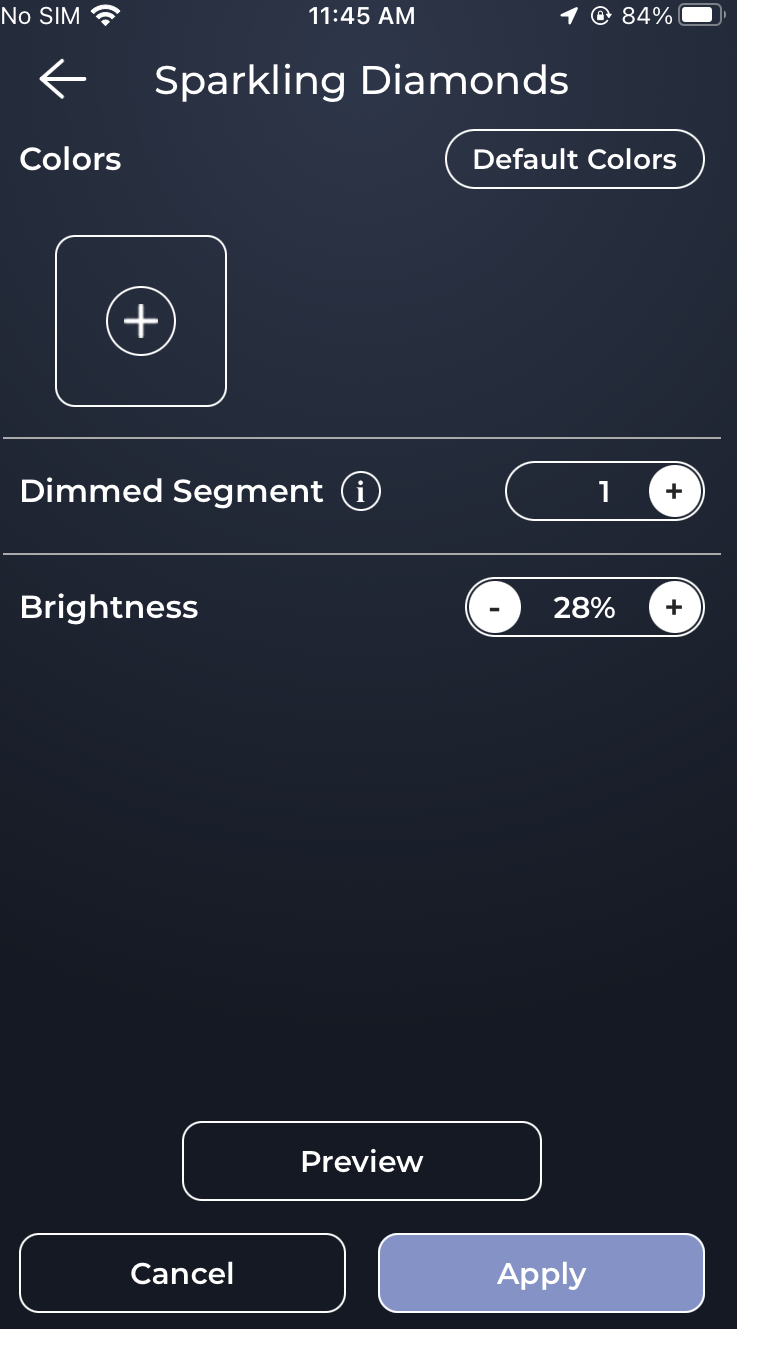This screenshot has height=1357, width=761.
Task: Tap the battery icon in status bar
Action: coord(700,16)
